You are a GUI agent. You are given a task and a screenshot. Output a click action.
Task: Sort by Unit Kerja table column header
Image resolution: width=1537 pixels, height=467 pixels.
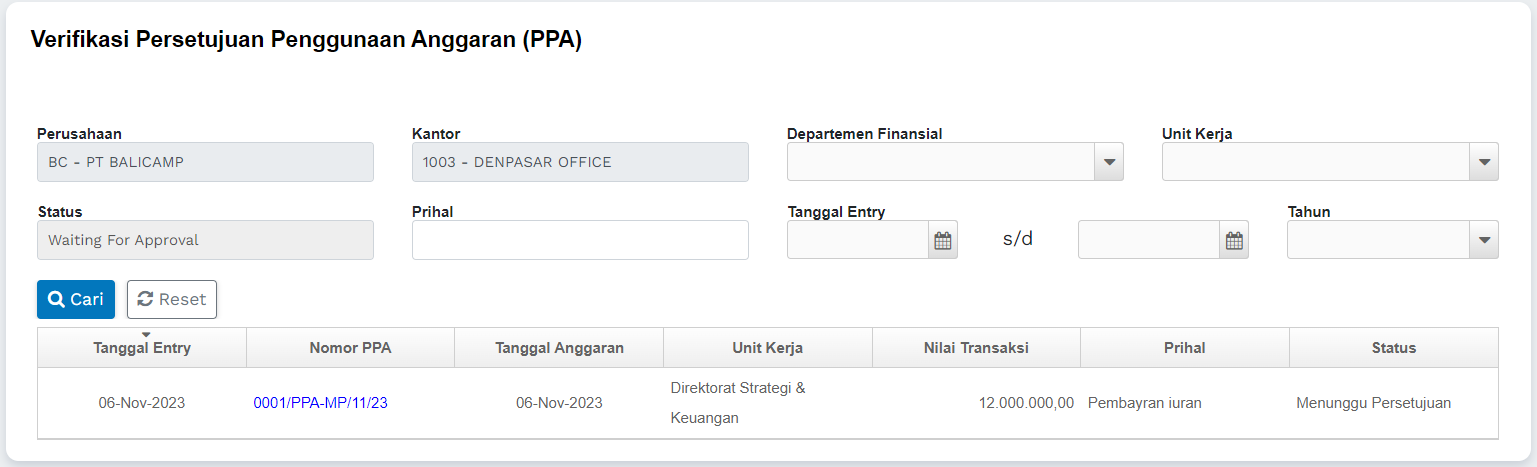point(767,348)
